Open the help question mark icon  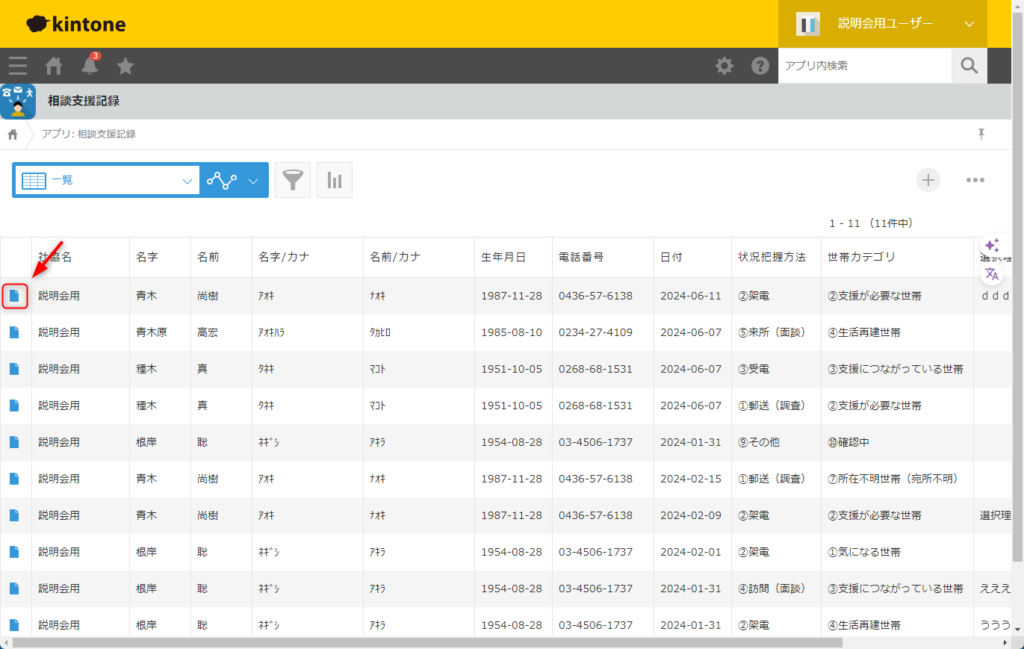760,66
